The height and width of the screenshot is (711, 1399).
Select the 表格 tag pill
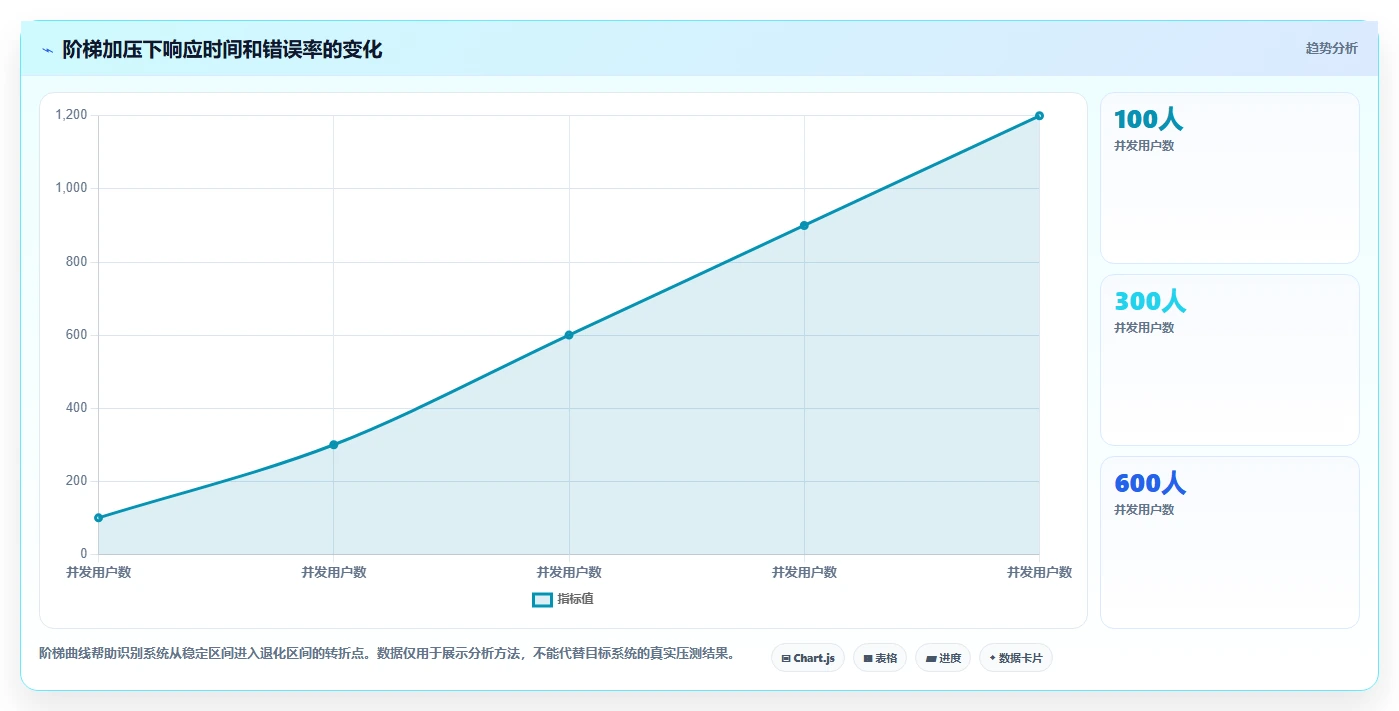[880, 658]
